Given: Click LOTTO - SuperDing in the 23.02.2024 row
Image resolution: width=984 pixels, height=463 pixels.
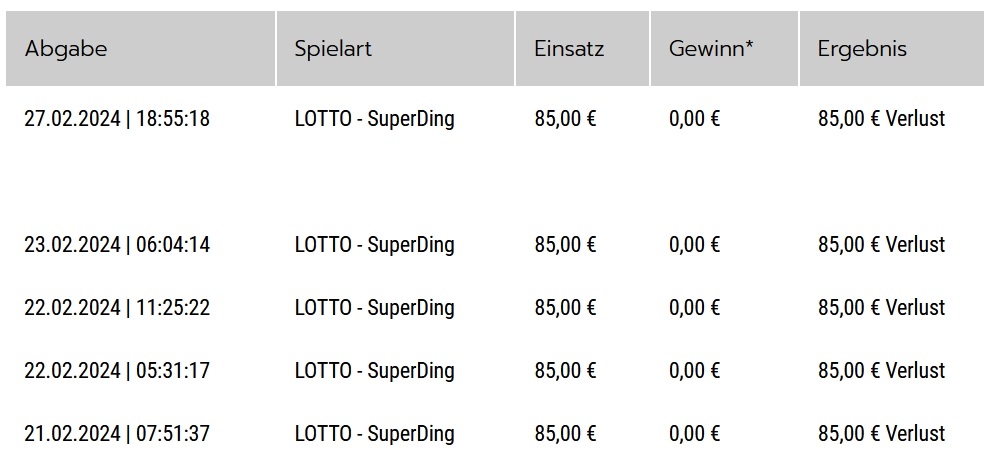Looking at the screenshot, I should [x=375, y=245].
